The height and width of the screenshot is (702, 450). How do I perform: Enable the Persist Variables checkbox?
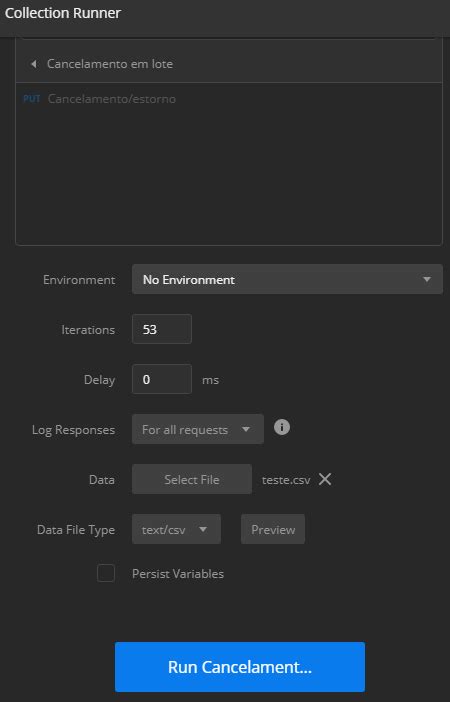tap(106, 573)
